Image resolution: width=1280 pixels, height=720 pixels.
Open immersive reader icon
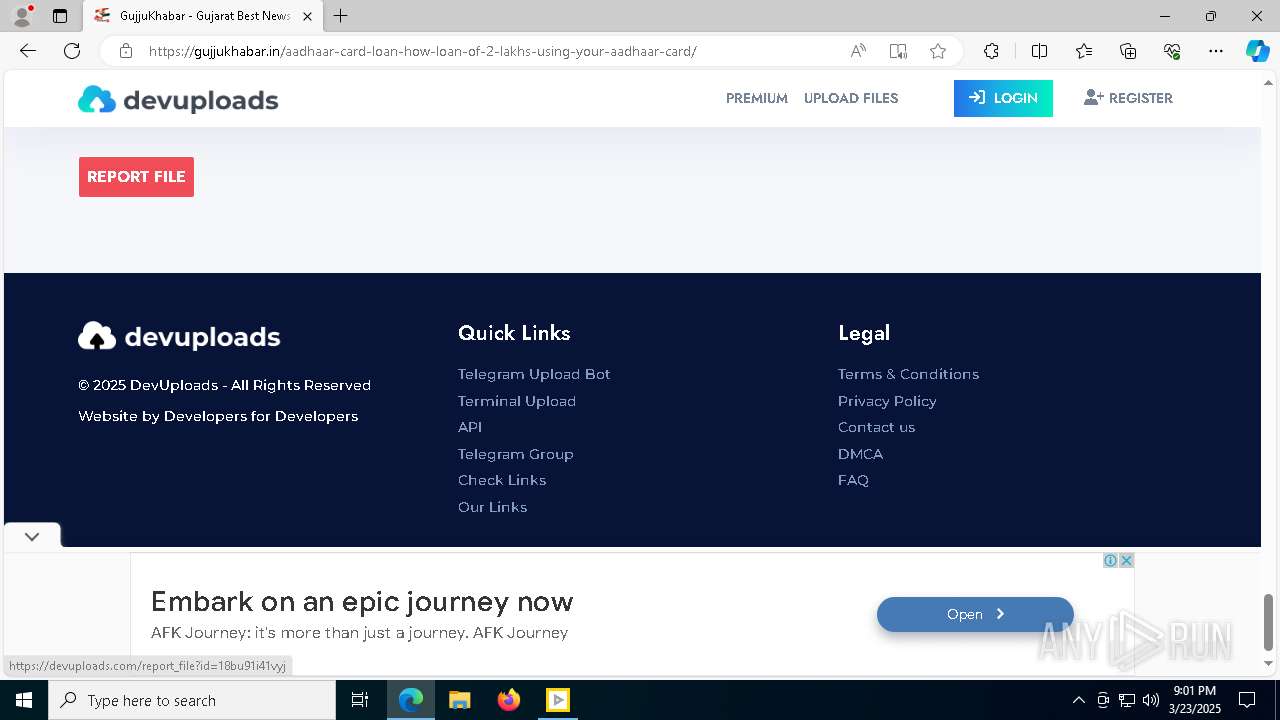898,51
